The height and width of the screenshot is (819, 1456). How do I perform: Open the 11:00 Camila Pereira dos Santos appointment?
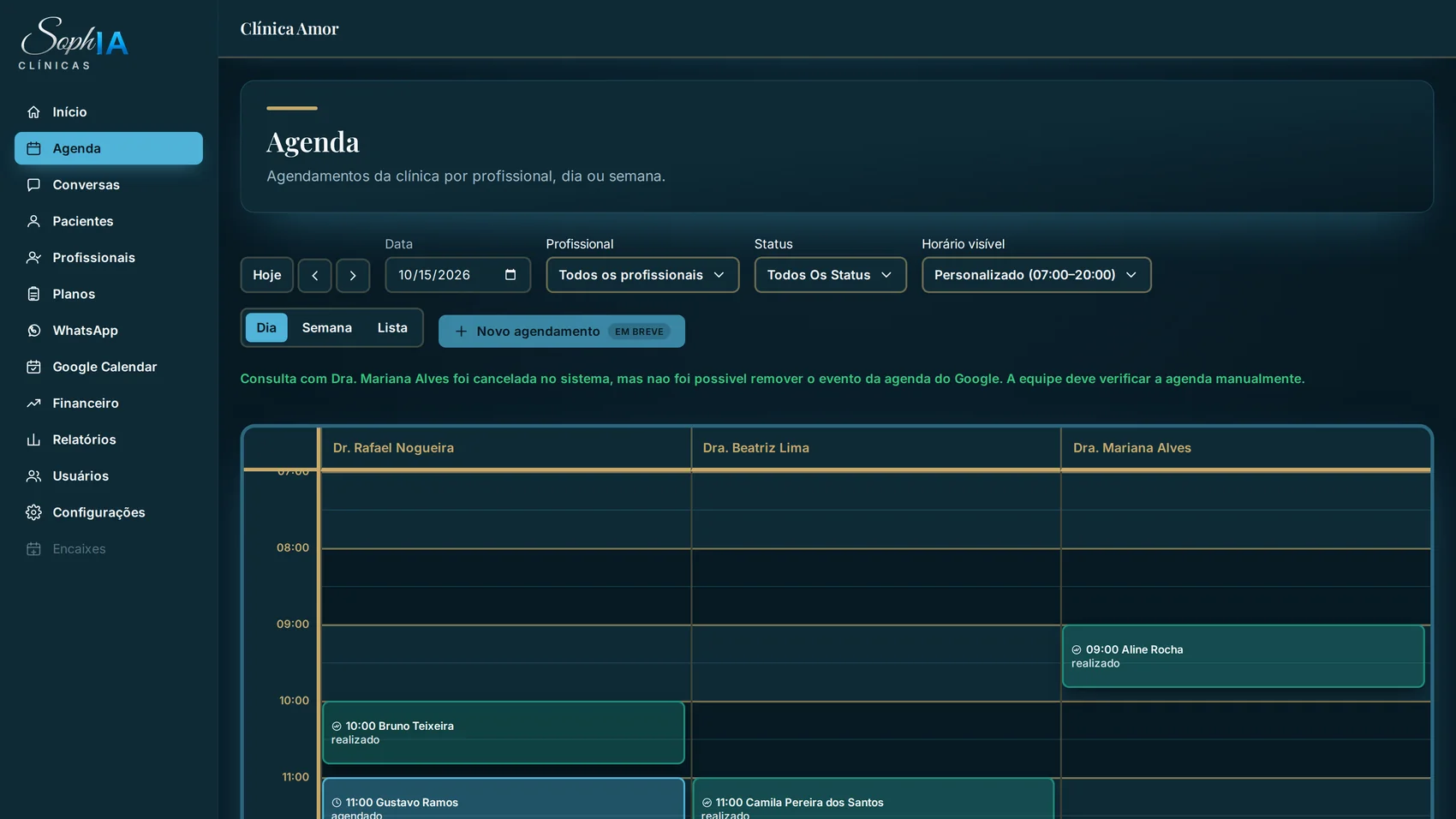click(873, 799)
